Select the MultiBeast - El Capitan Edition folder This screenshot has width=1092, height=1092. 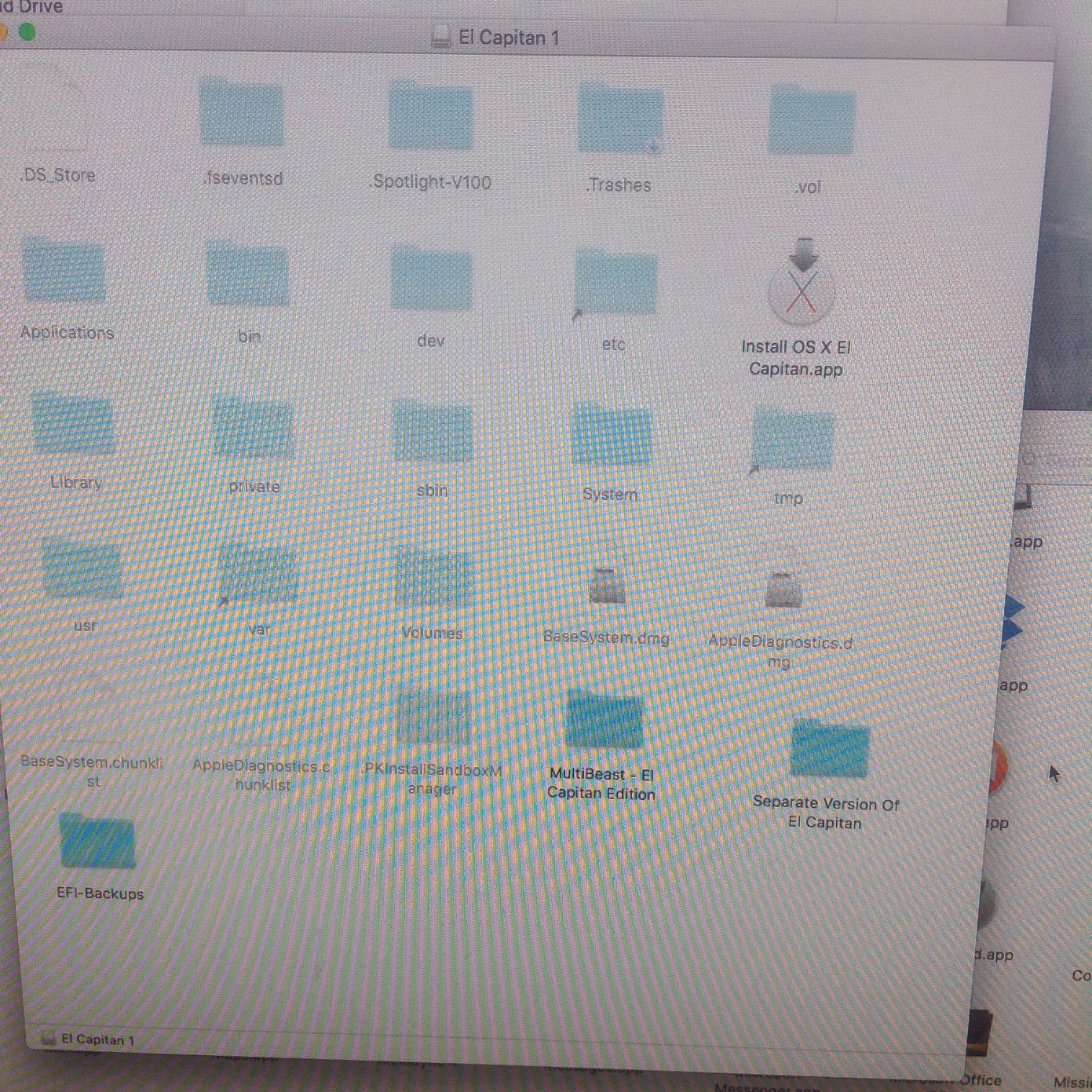[604, 721]
